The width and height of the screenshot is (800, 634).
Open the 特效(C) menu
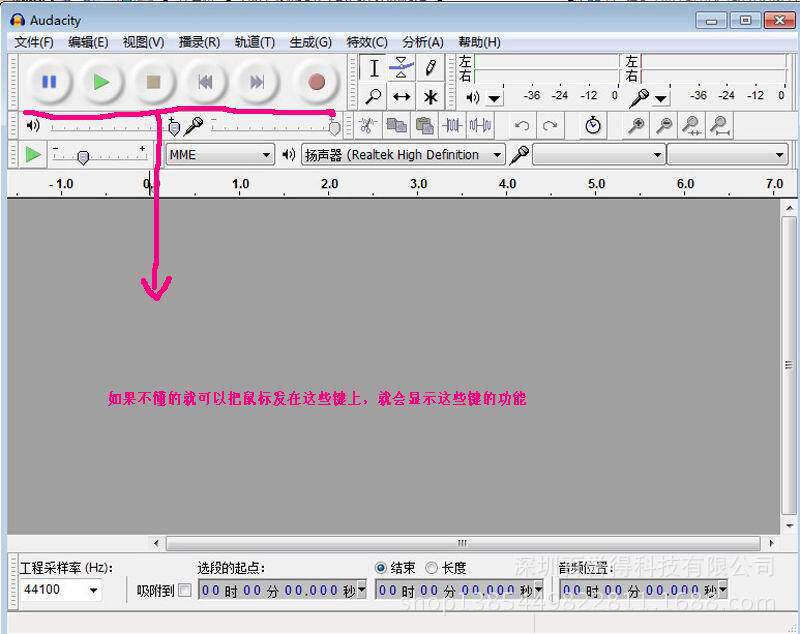click(x=367, y=42)
